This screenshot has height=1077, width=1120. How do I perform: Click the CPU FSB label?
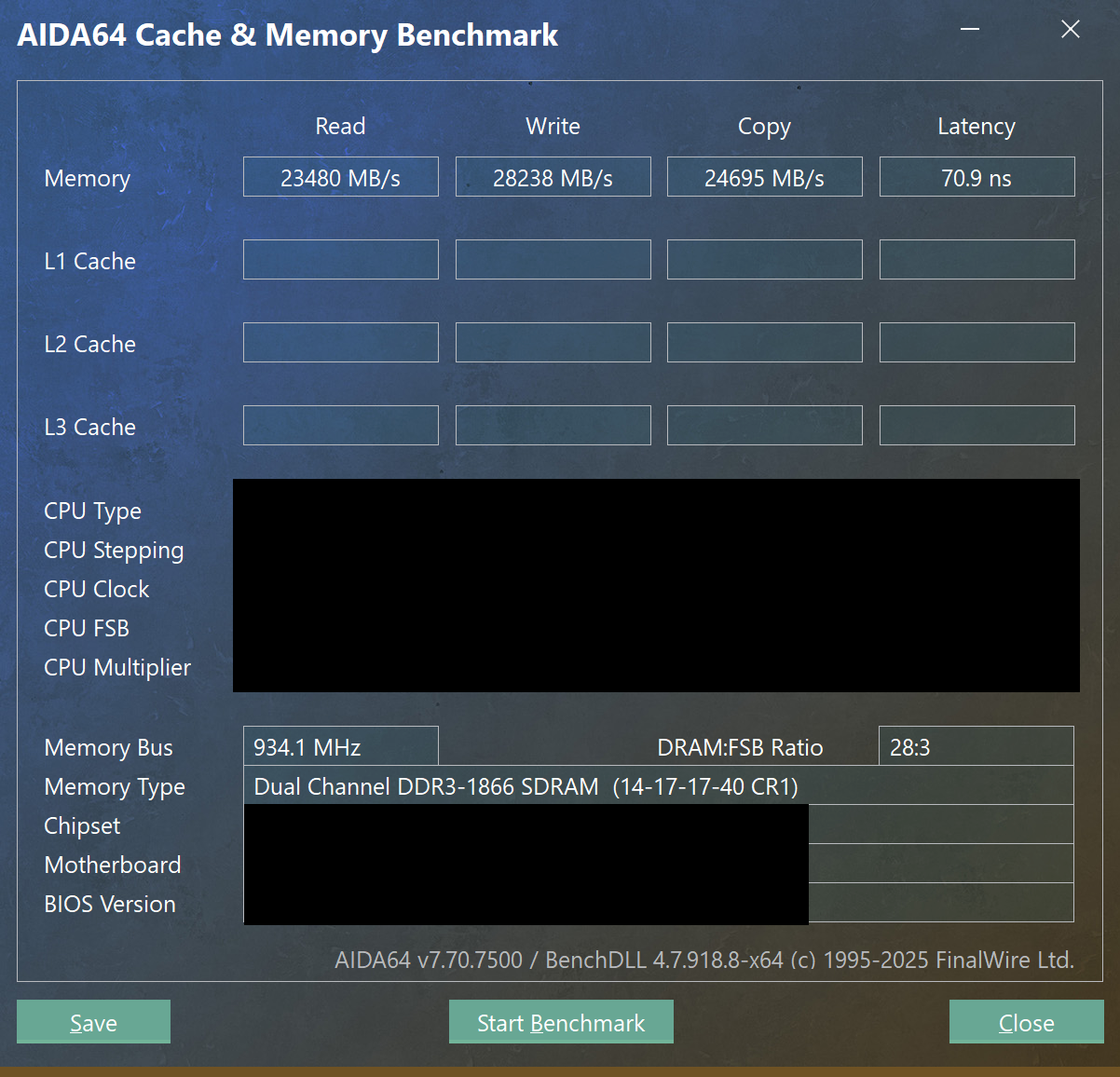click(x=87, y=628)
